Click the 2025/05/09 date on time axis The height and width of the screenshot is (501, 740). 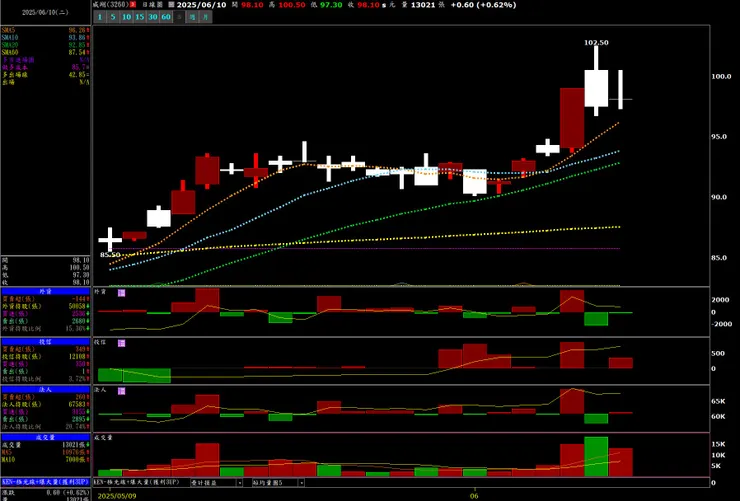tap(117, 496)
